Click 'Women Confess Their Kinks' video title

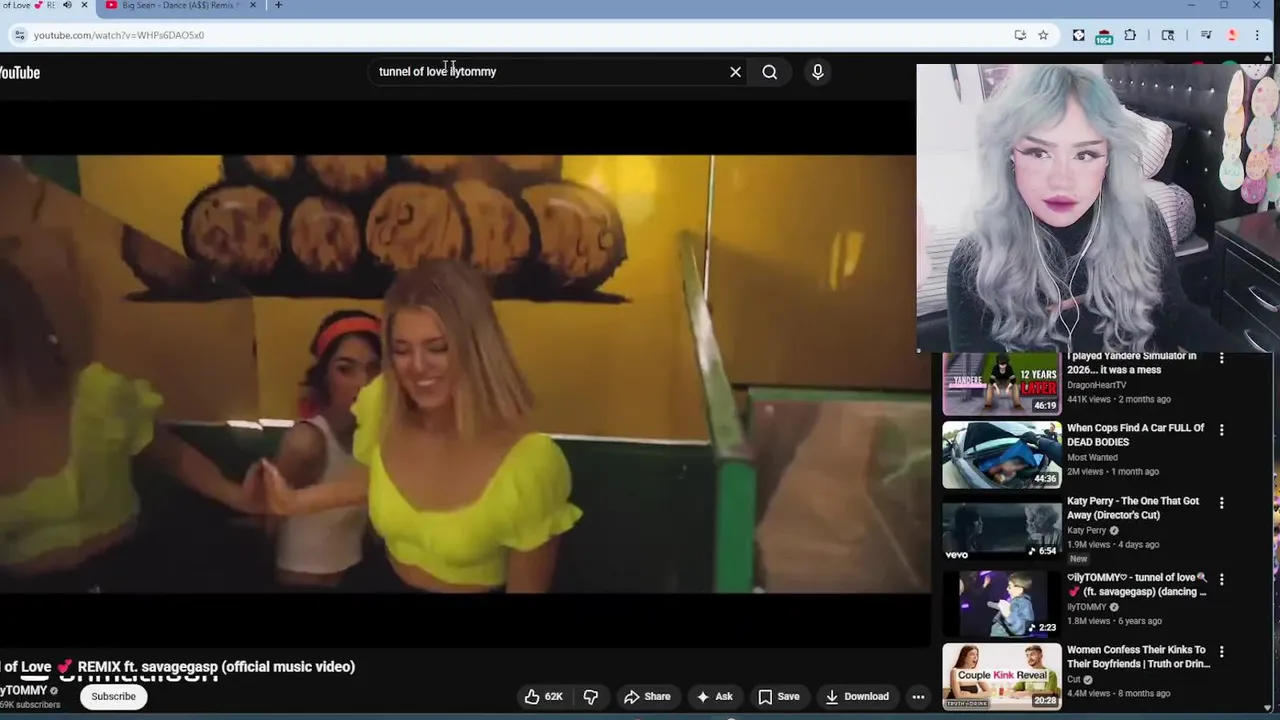1138,657
